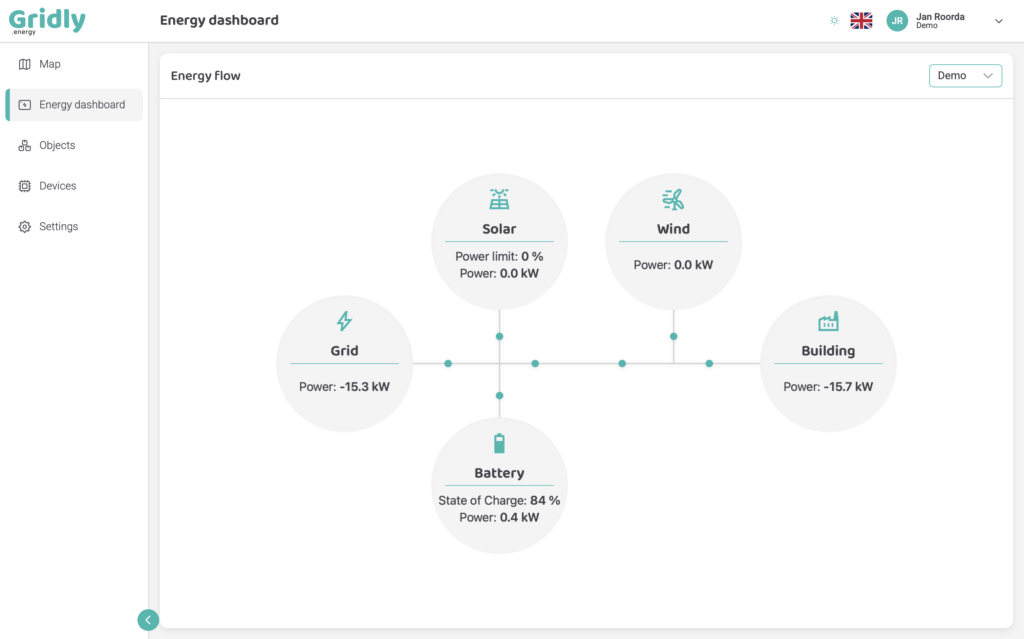1024x639 pixels.
Task: Toggle light mode with the sun icon
Action: (833, 20)
